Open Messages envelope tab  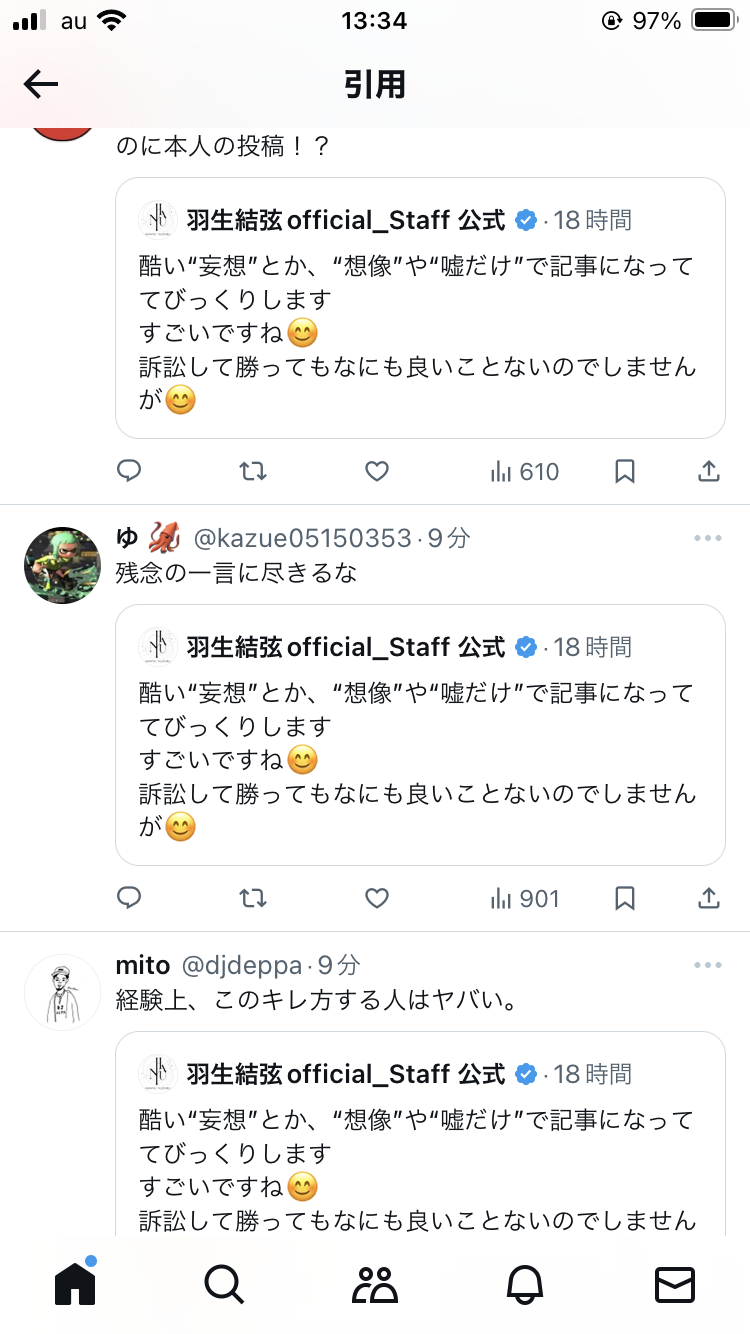675,1284
